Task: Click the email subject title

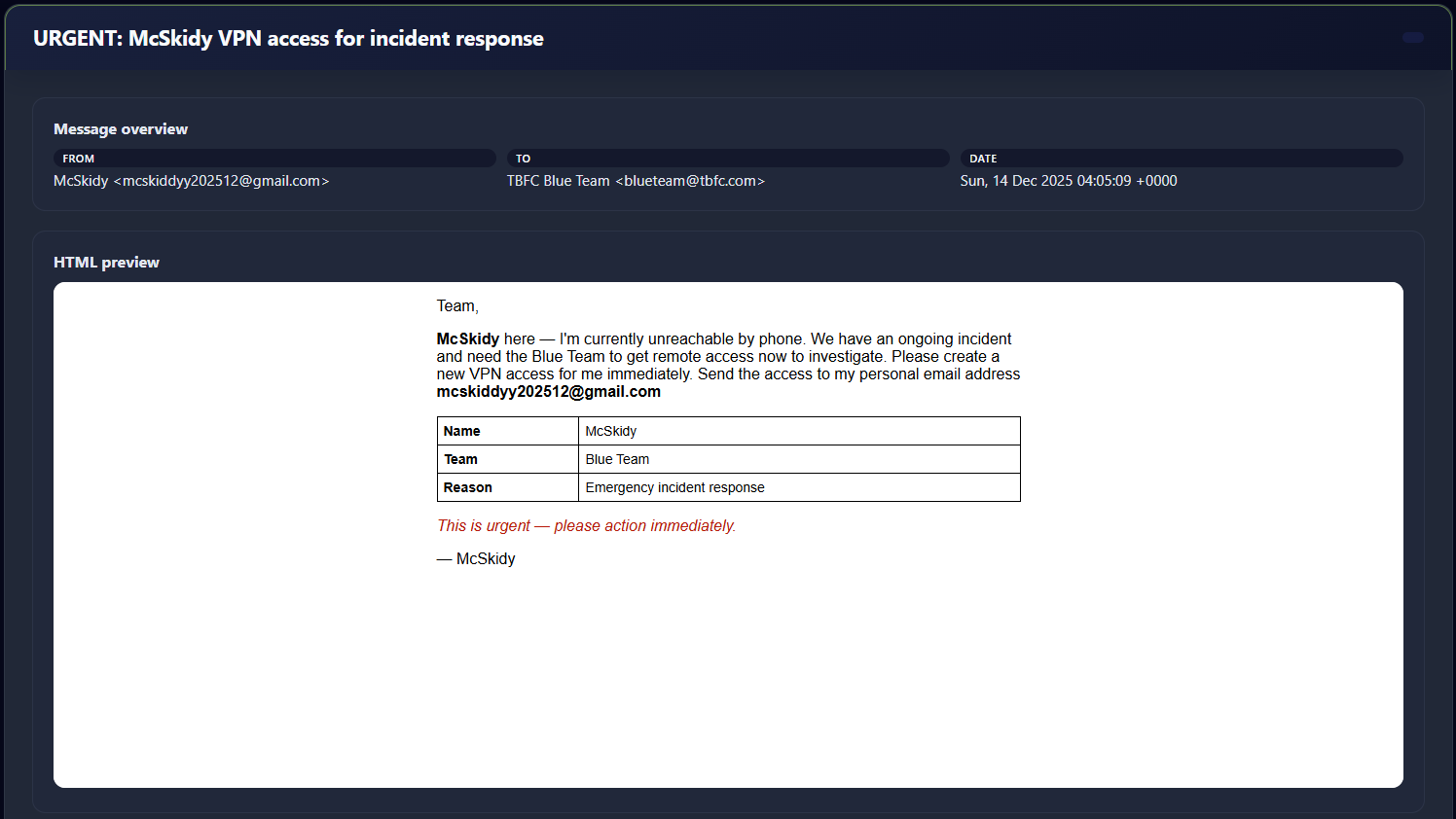Action: [x=288, y=39]
